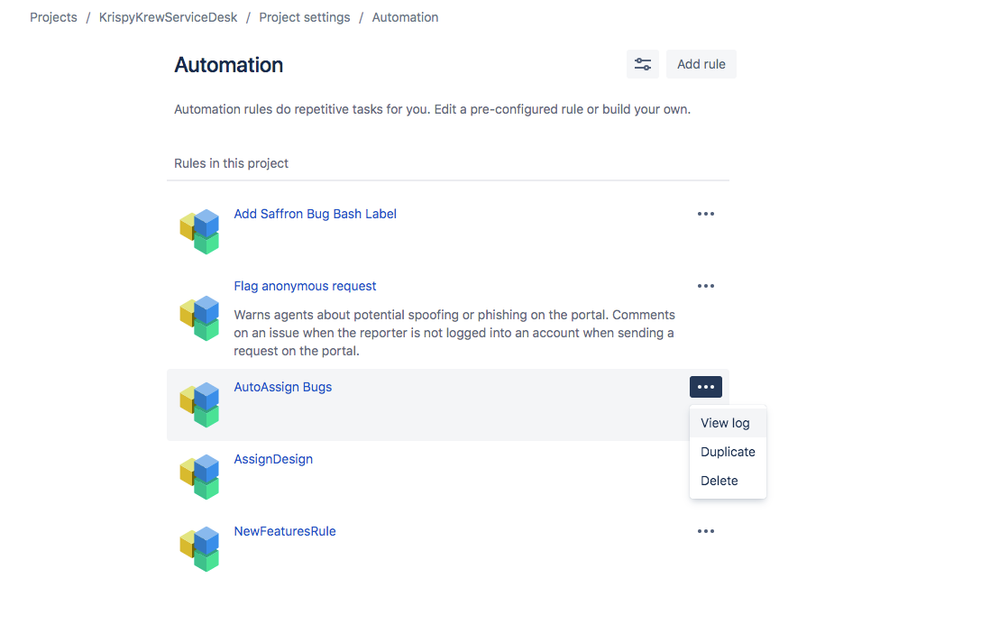Click the KrispyKrewServiceDesk breadcrumb link

click(167, 17)
